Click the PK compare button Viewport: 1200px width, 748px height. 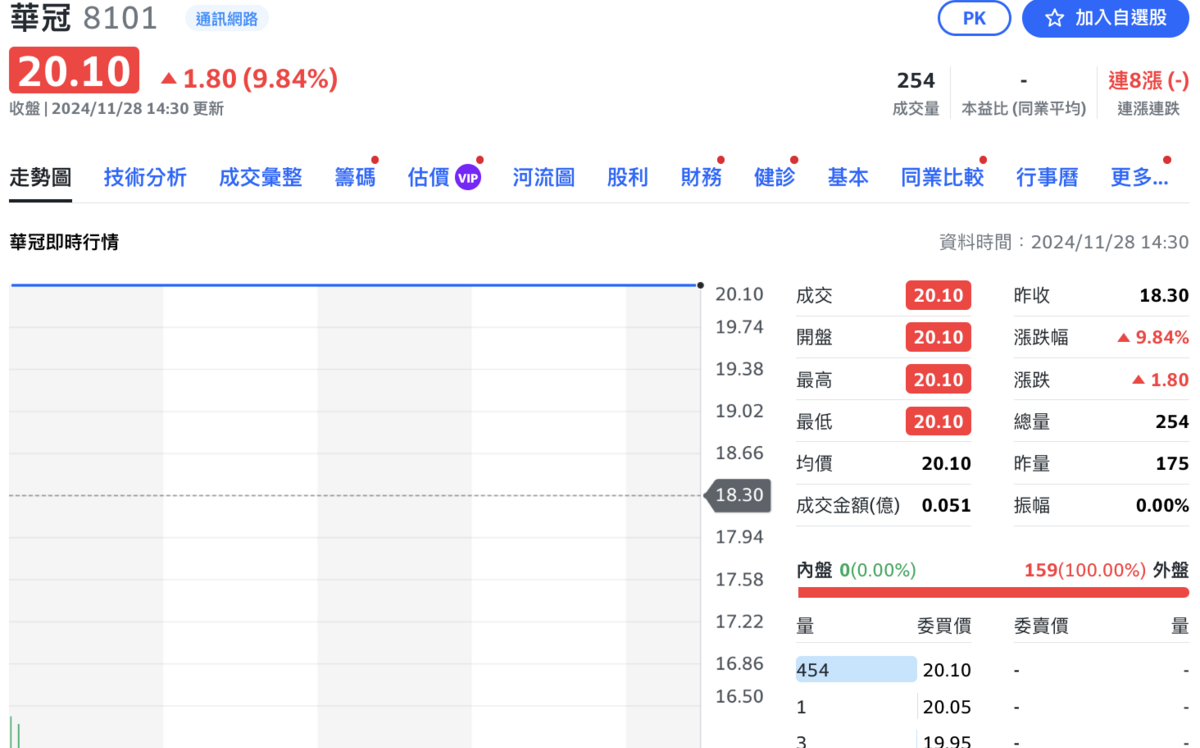coord(974,18)
